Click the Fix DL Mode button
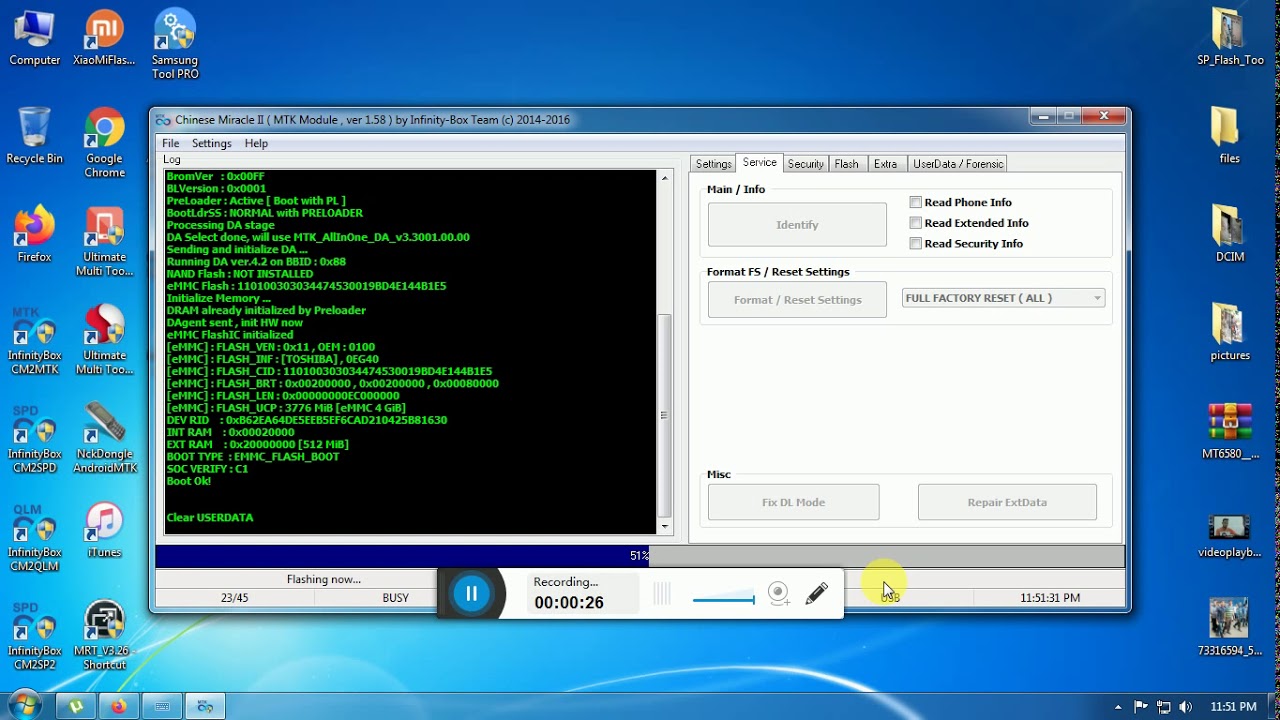The image size is (1280, 720). click(x=793, y=502)
